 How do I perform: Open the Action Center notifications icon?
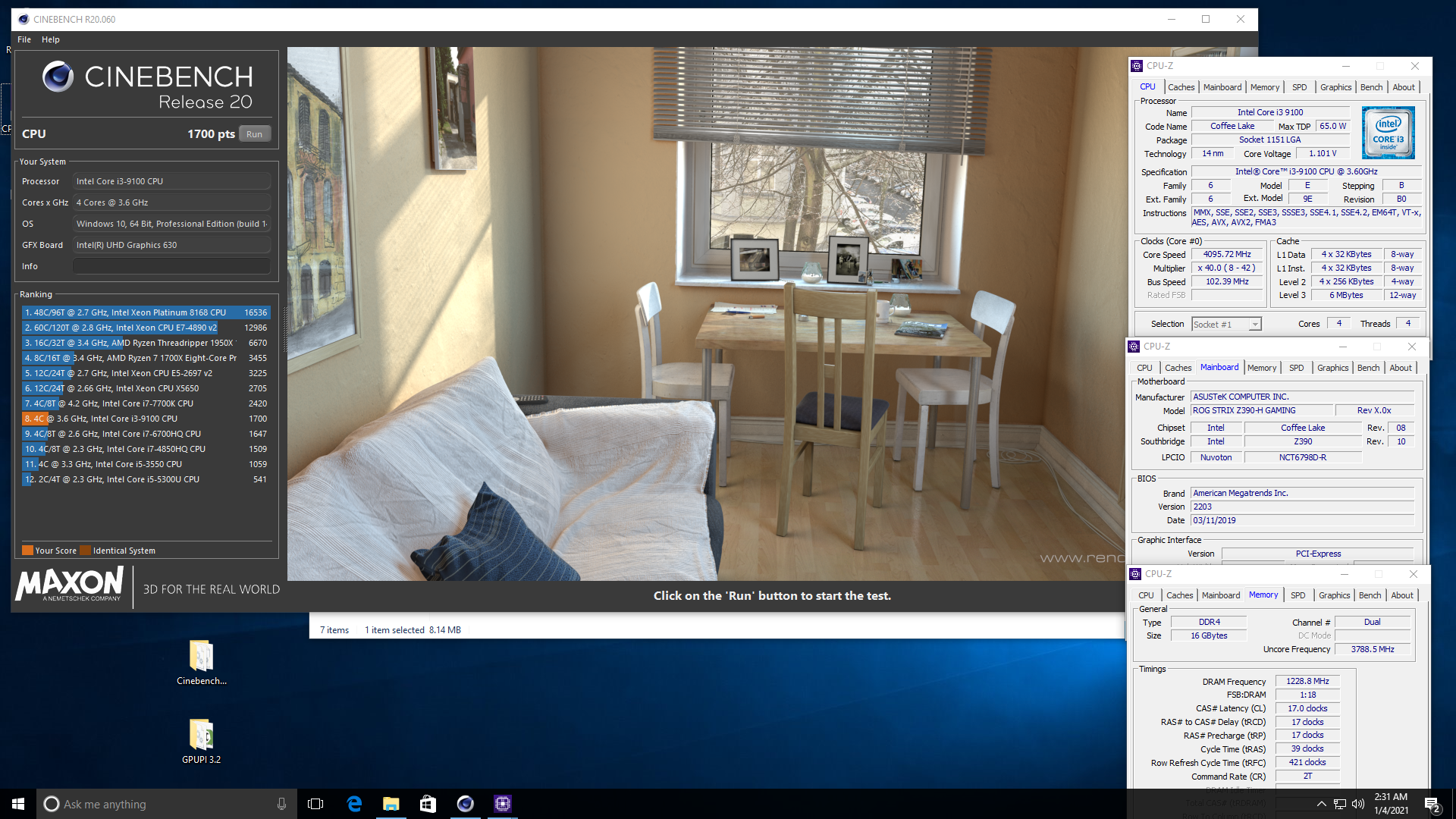click(x=1432, y=805)
